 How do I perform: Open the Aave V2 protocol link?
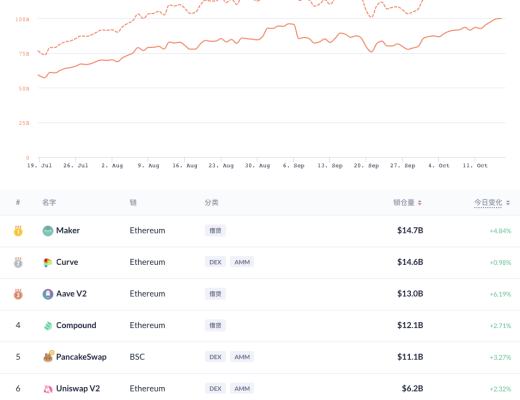[x=71, y=294]
